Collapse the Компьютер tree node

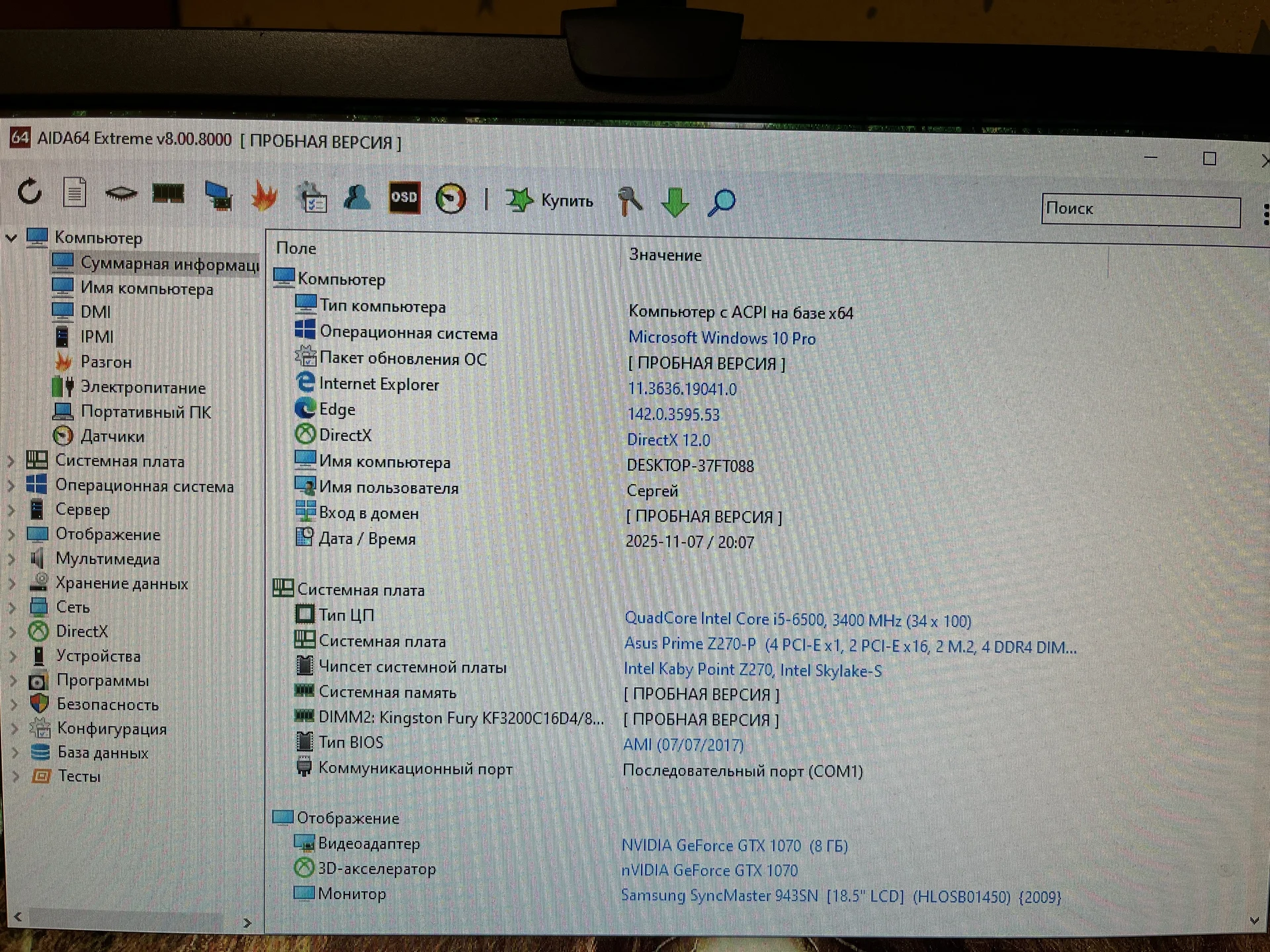[x=11, y=237]
